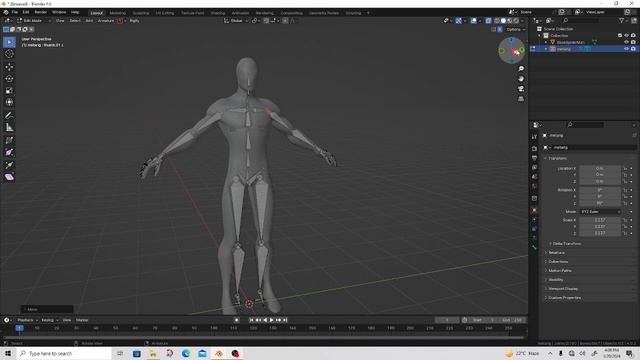
Task: Toggle the camera view icon
Action: [x=521, y=89]
